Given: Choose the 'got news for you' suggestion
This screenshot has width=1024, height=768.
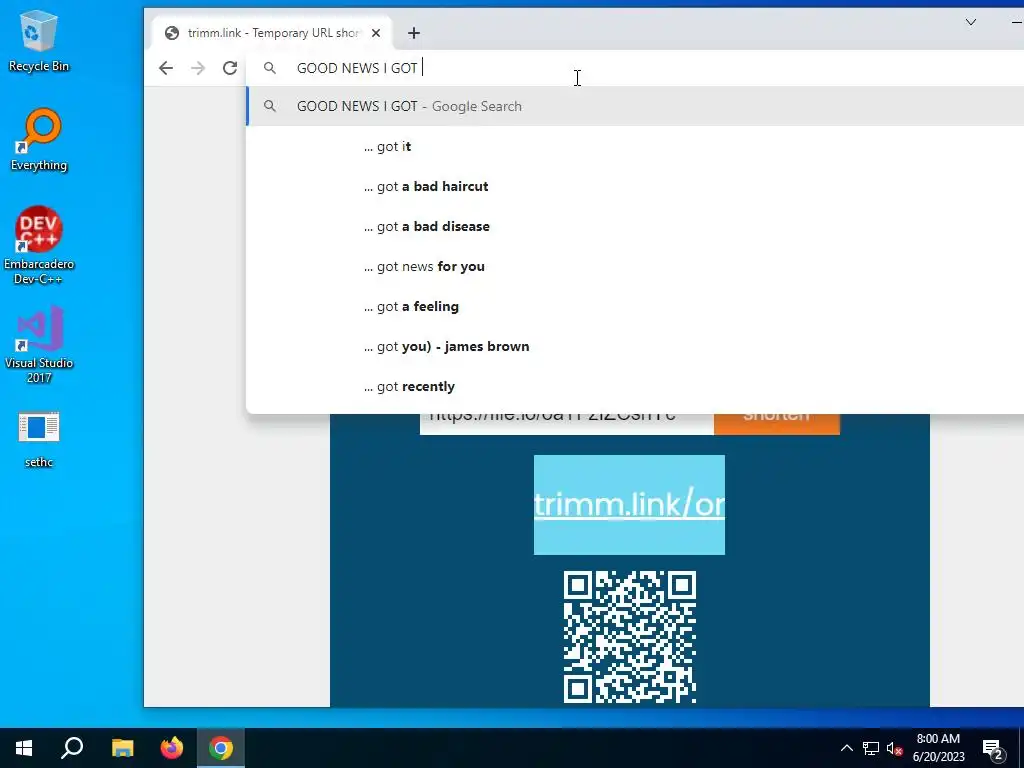Looking at the screenshot, I should point(635,266).
